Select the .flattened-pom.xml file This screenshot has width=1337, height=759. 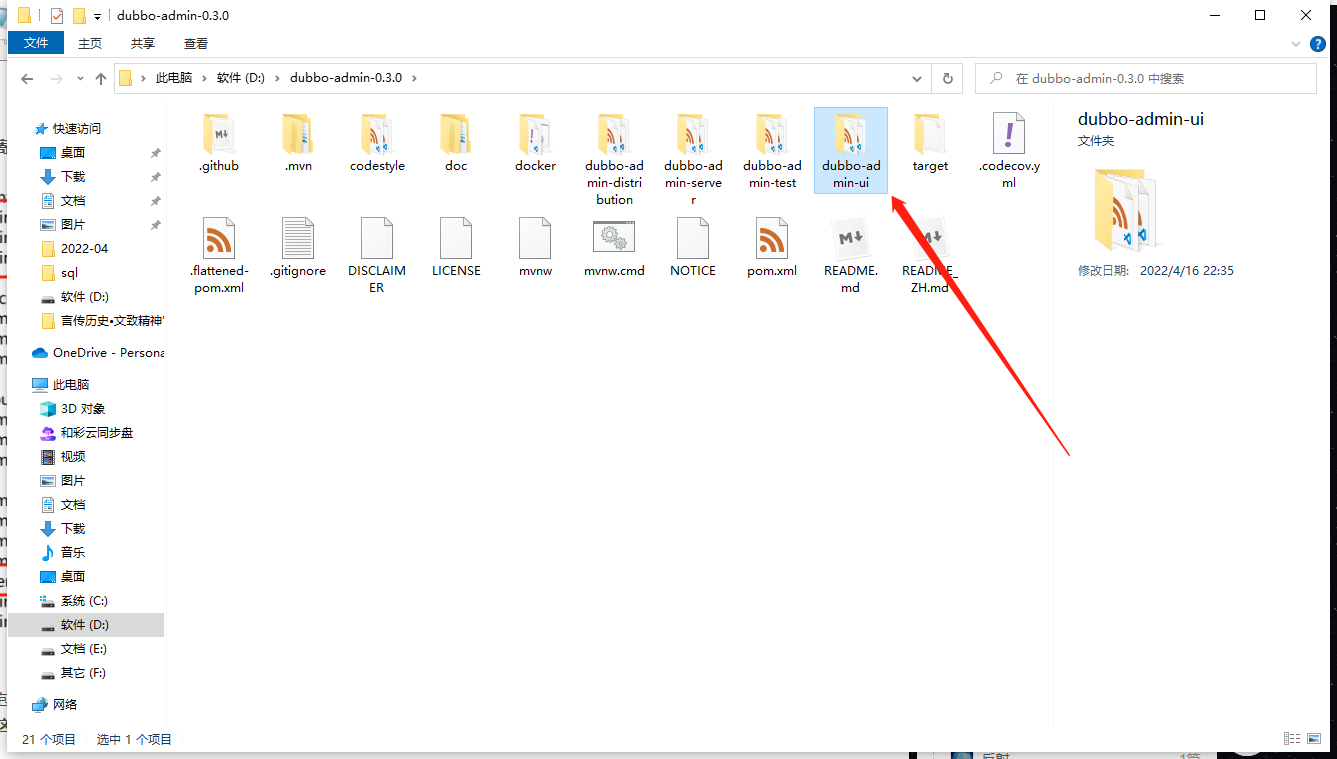coord(219,256)
